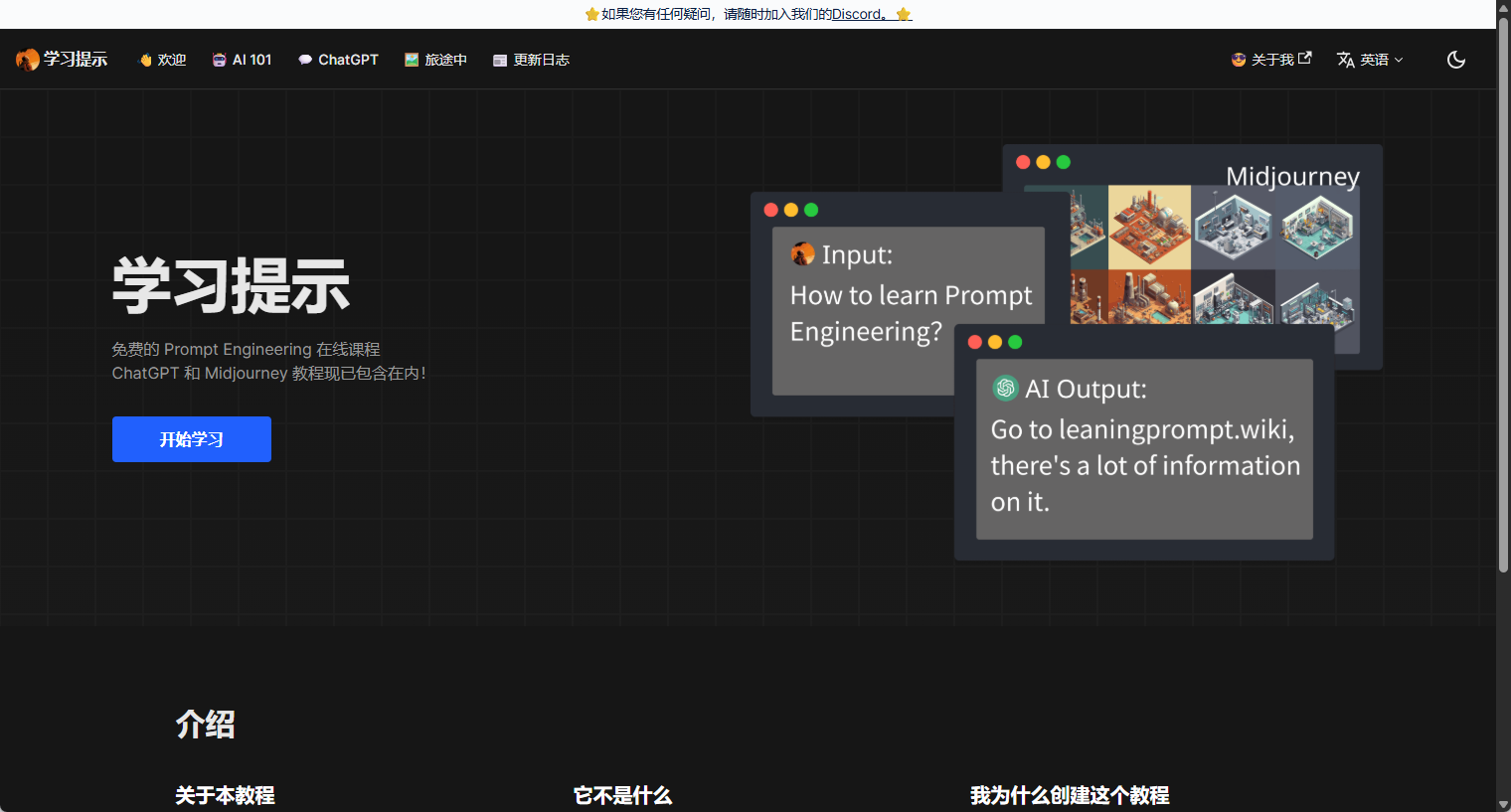Screen dimensions: 1511x812
Task: Click the newspaper icon by 更新日志
Action: coord(500,61)
